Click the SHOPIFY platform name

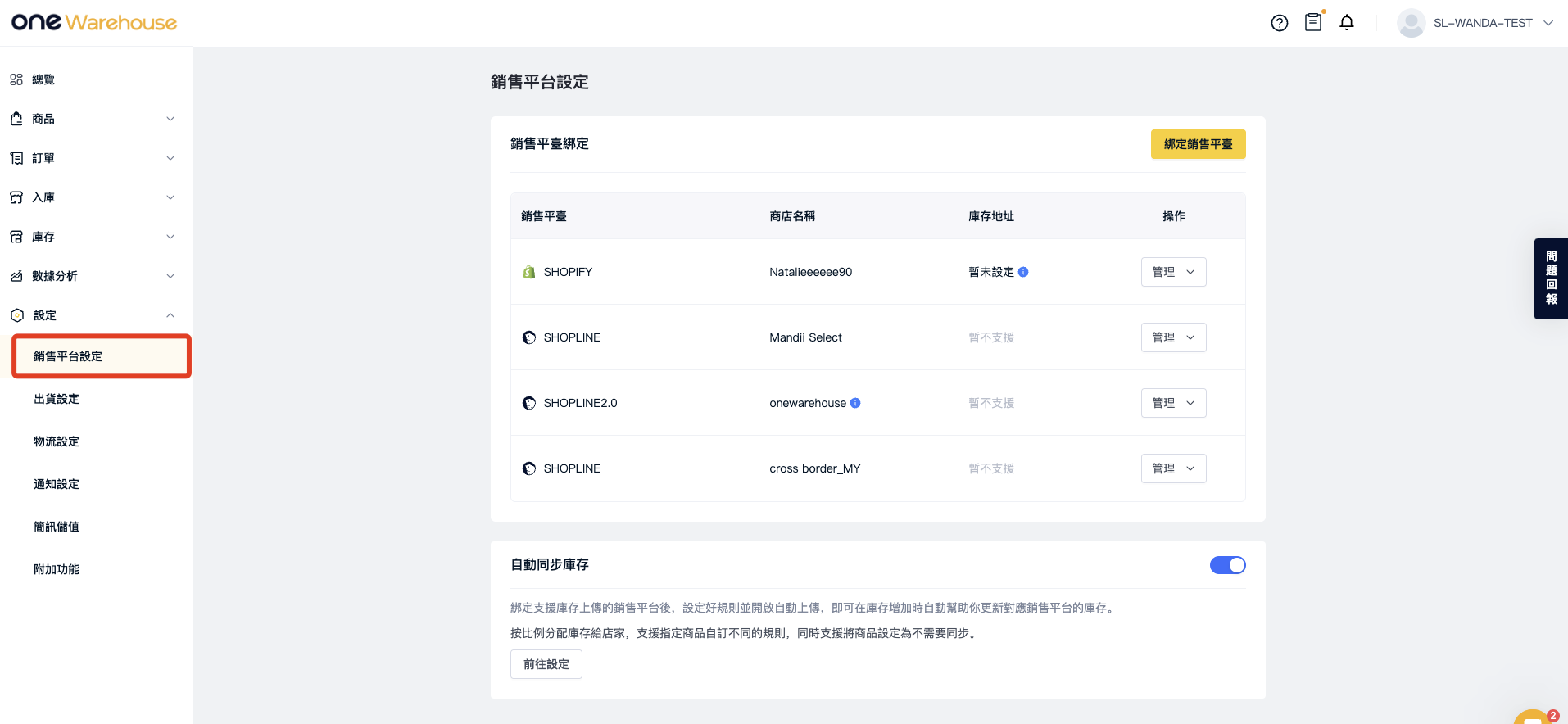point(568,272)
